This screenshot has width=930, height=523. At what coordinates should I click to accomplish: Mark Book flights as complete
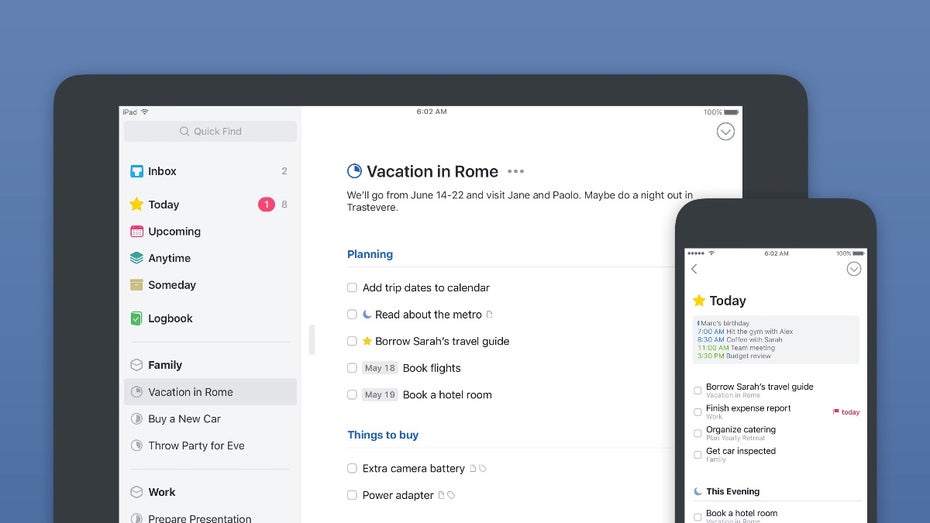click(x=352, y=368)
